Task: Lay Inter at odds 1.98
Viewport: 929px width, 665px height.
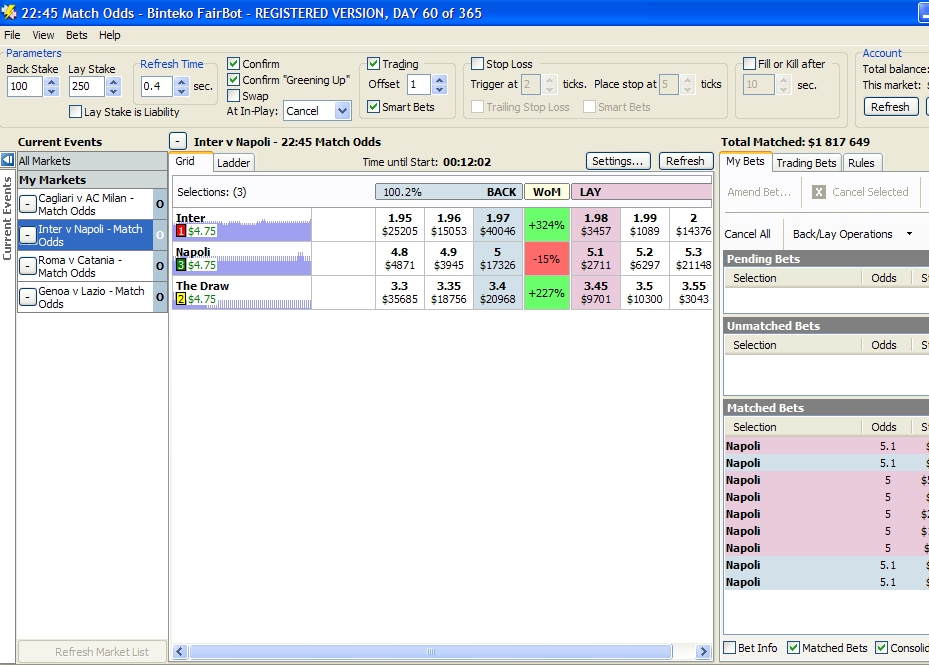Action: point(595,225)
